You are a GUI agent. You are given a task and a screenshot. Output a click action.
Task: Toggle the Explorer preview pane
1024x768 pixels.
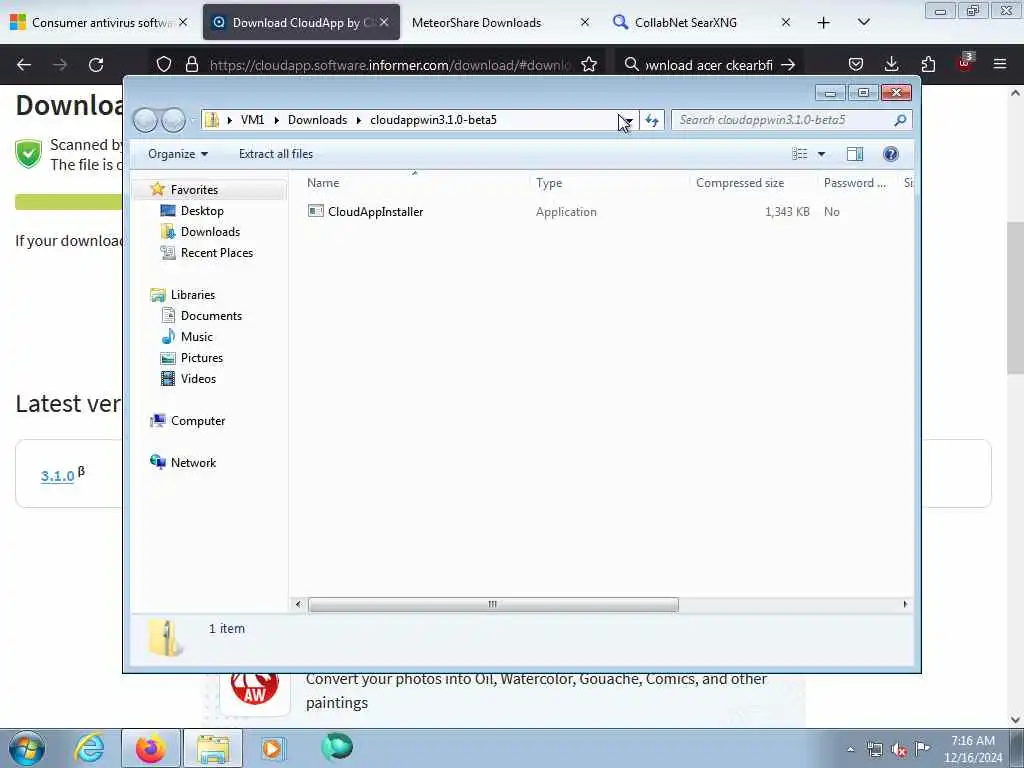(855, 154)
